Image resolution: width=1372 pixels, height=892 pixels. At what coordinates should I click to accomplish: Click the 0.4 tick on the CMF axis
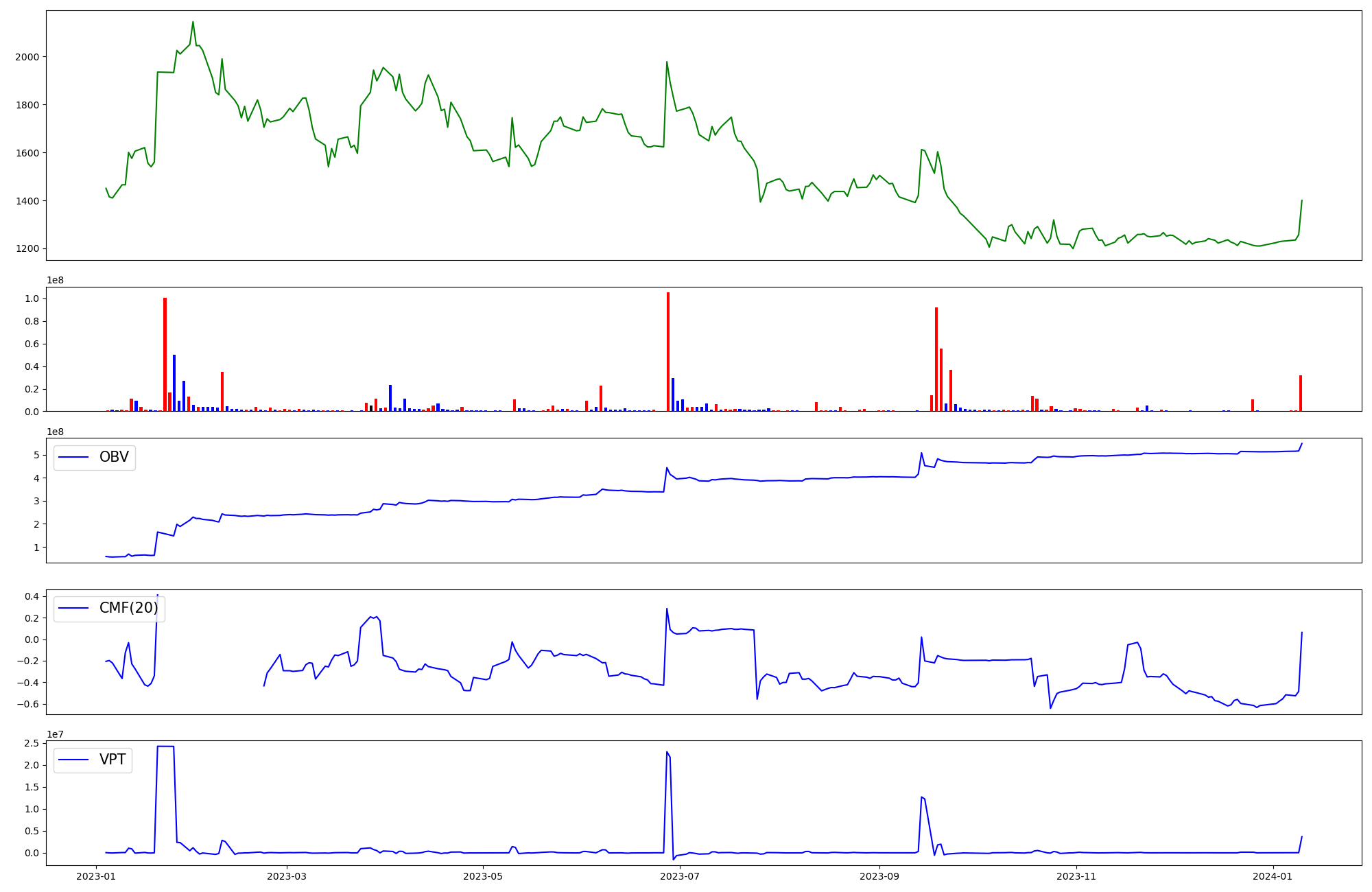[x=32, y=596]
